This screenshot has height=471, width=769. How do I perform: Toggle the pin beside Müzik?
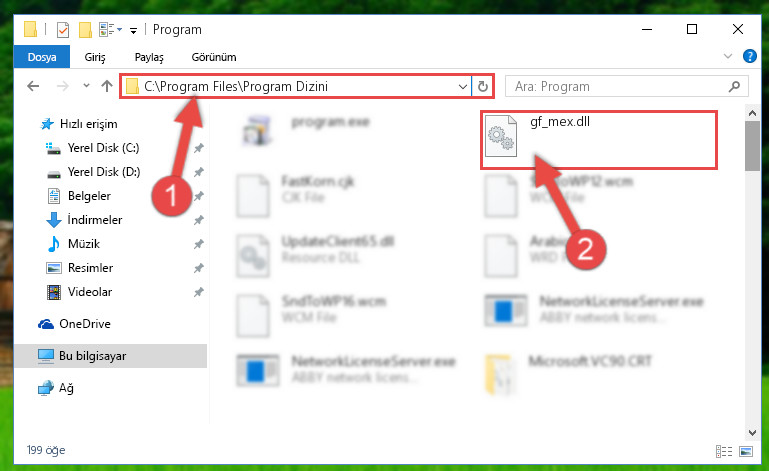point(199,244)
